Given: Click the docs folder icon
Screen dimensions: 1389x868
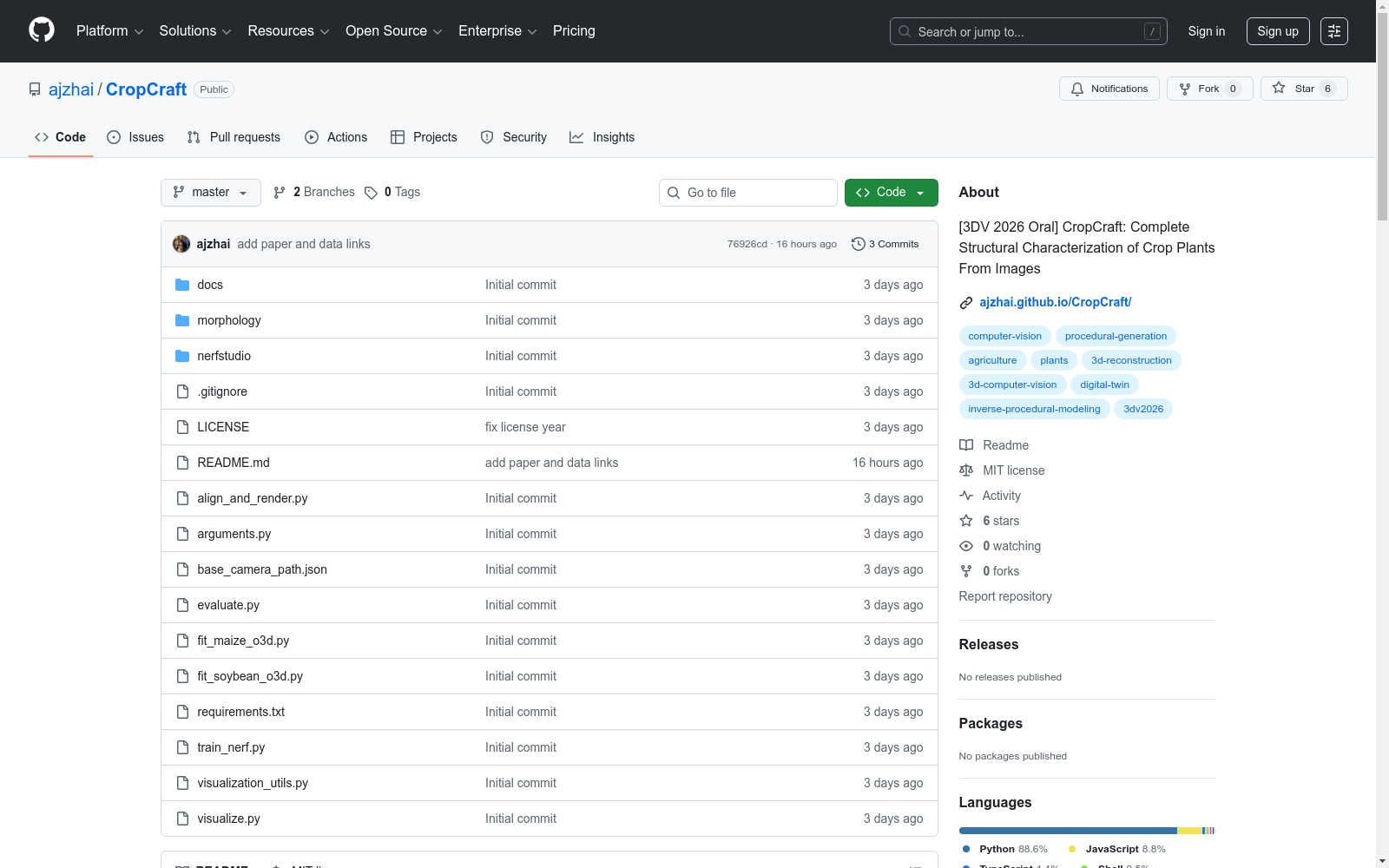Looking at the screenshot, I should pos(182,285).
